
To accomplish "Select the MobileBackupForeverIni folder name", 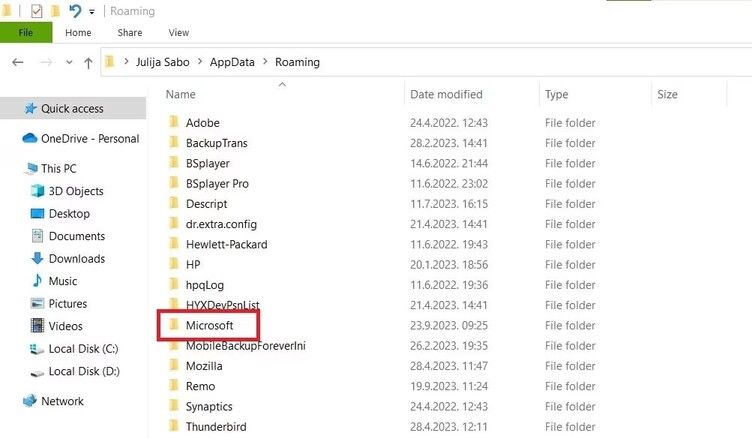I will [246, 346].
